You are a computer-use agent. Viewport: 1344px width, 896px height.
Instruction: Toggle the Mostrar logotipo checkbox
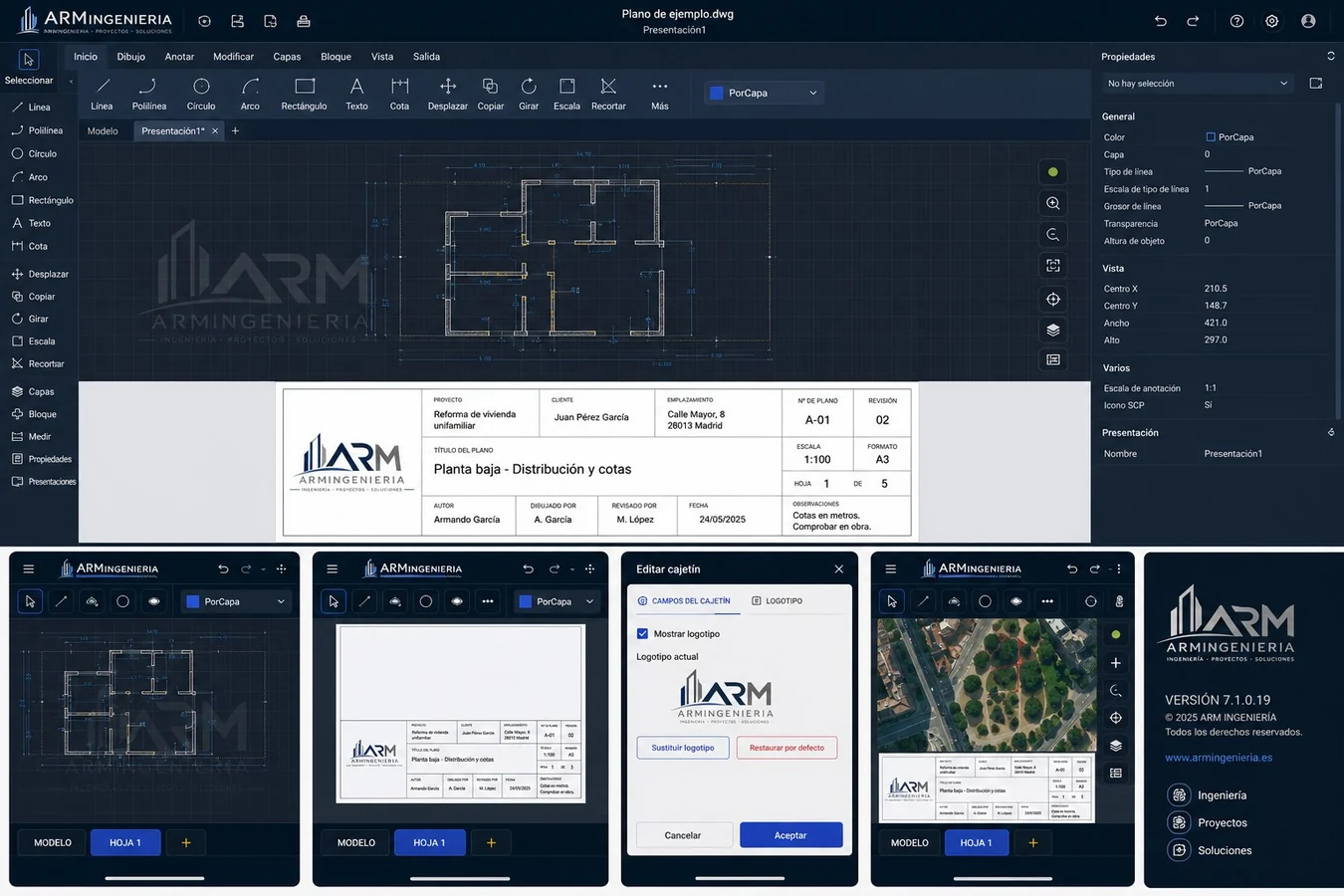pyautogui.click(x=642, y=634)
